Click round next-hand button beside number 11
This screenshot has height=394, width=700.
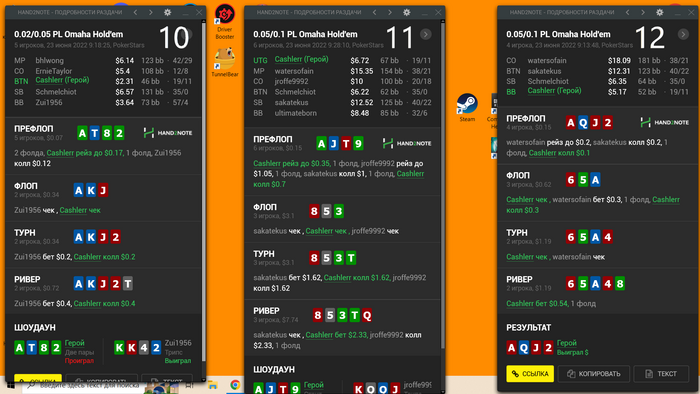click(x=425, y=34)
